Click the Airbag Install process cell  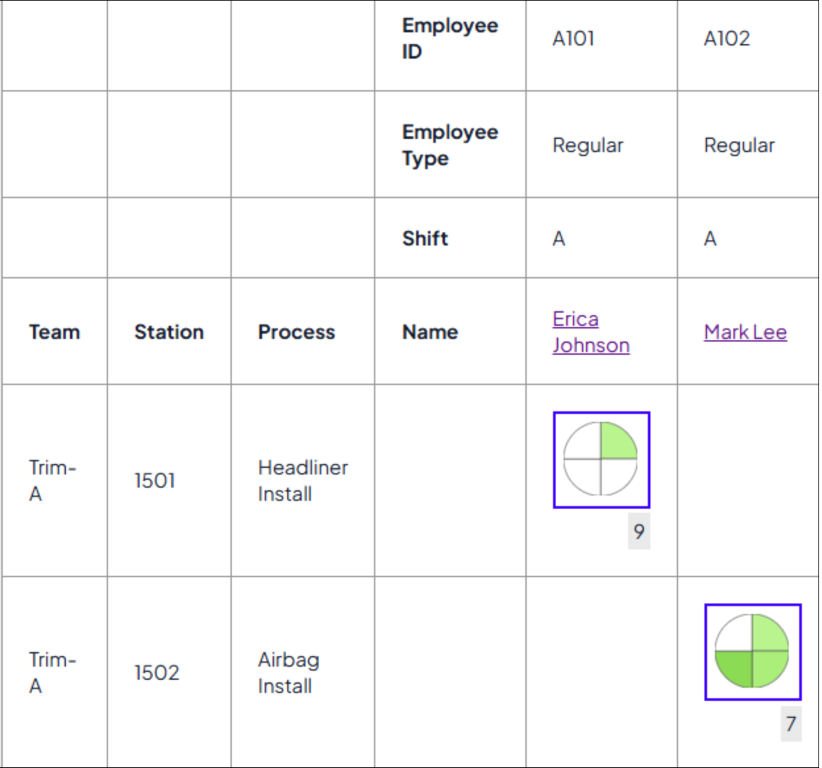point(302,672)
